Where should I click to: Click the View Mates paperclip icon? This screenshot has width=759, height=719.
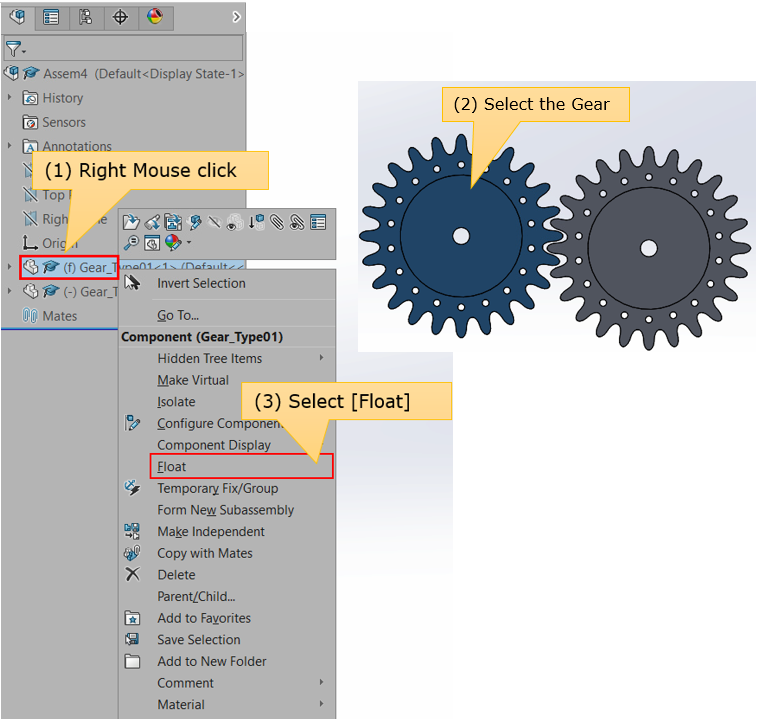[x=276, y=222]
